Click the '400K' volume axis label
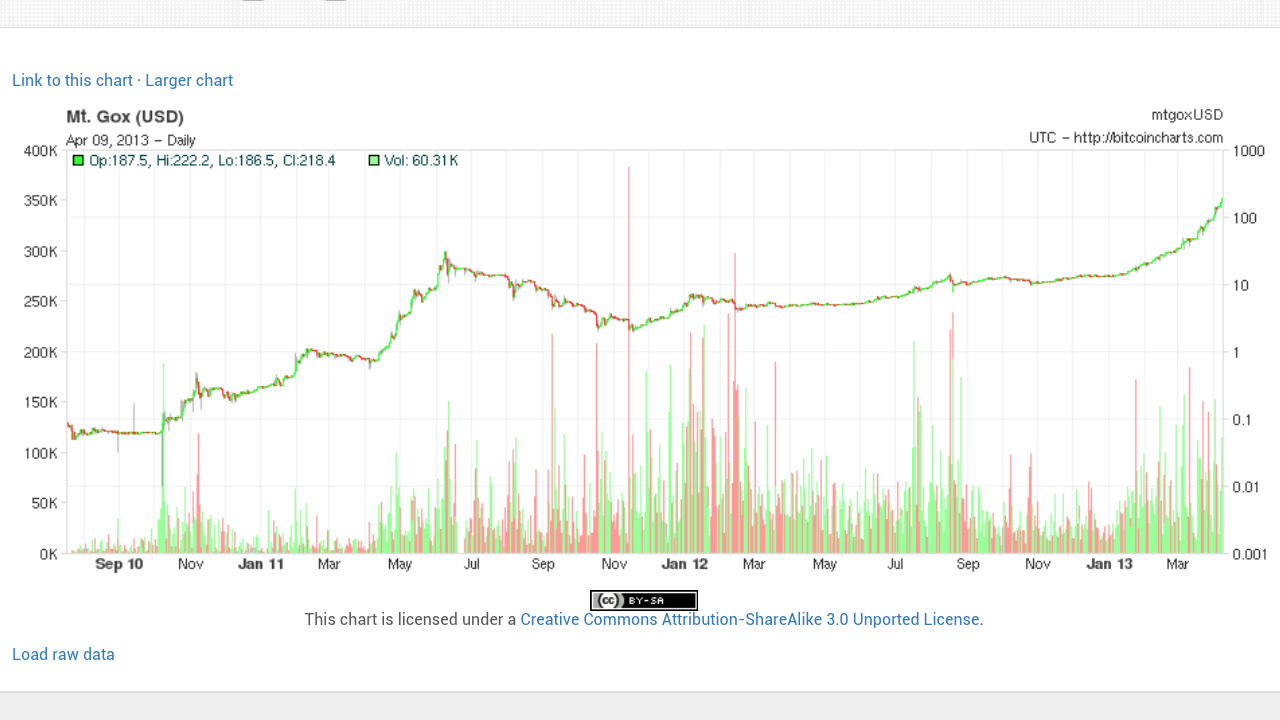 (41, 151)
